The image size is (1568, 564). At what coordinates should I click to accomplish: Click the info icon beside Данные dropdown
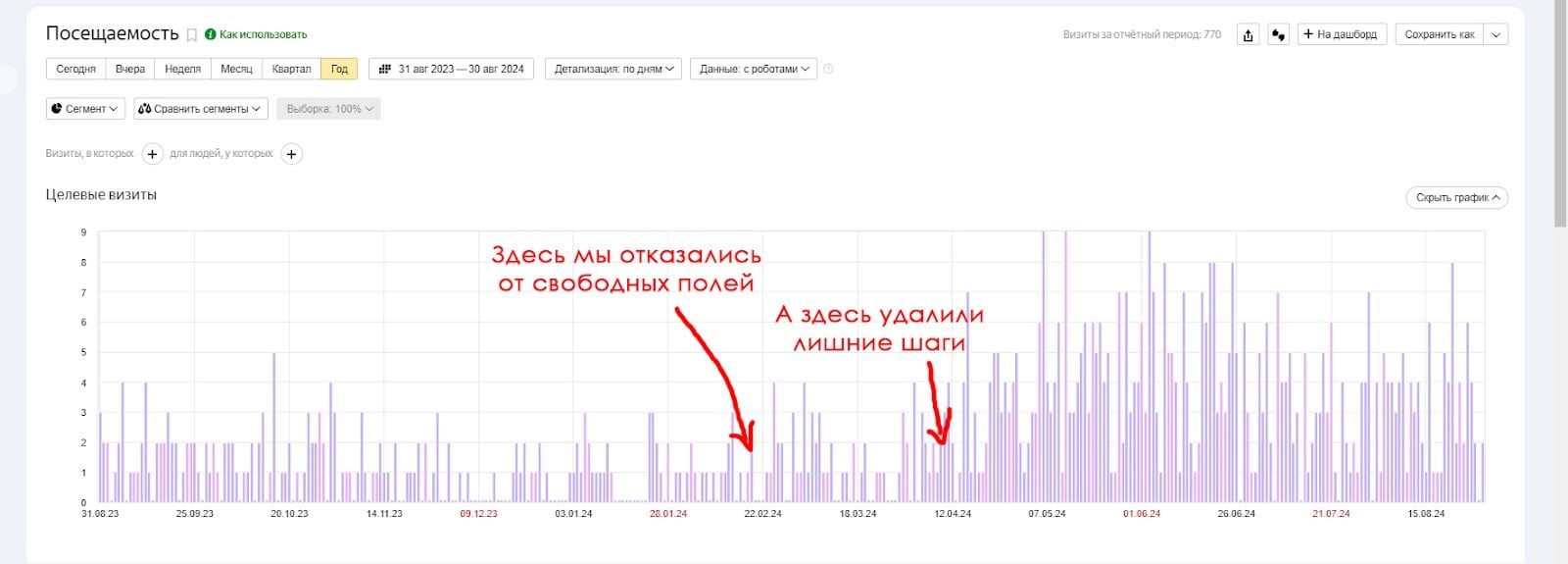(x=828, y=69)
